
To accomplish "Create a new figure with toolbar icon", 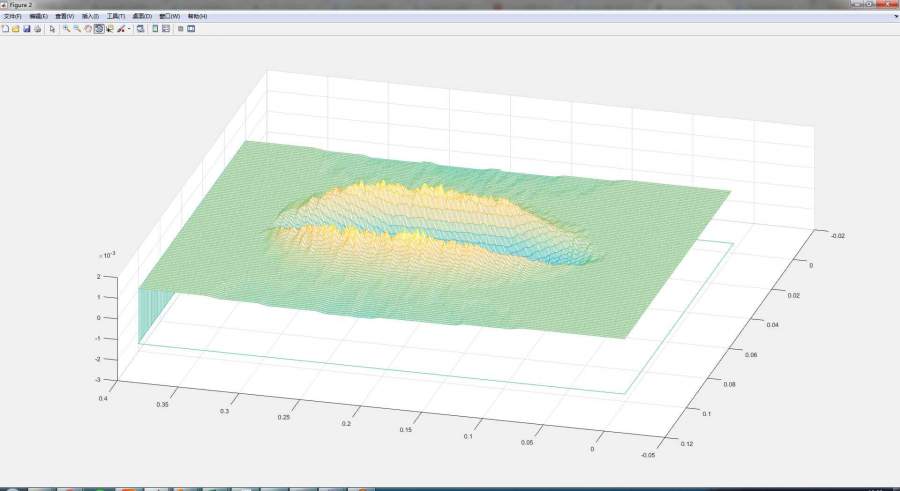I will [5, 29].
